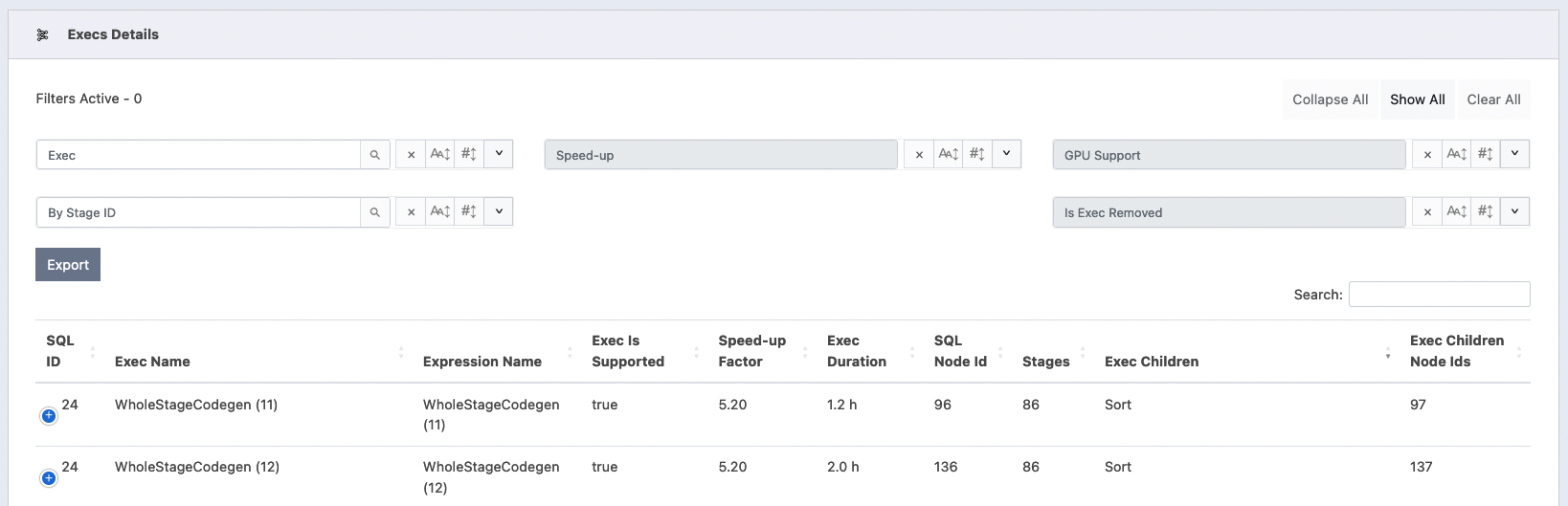Clear the GPU Support pane filter

[1428, 154]
